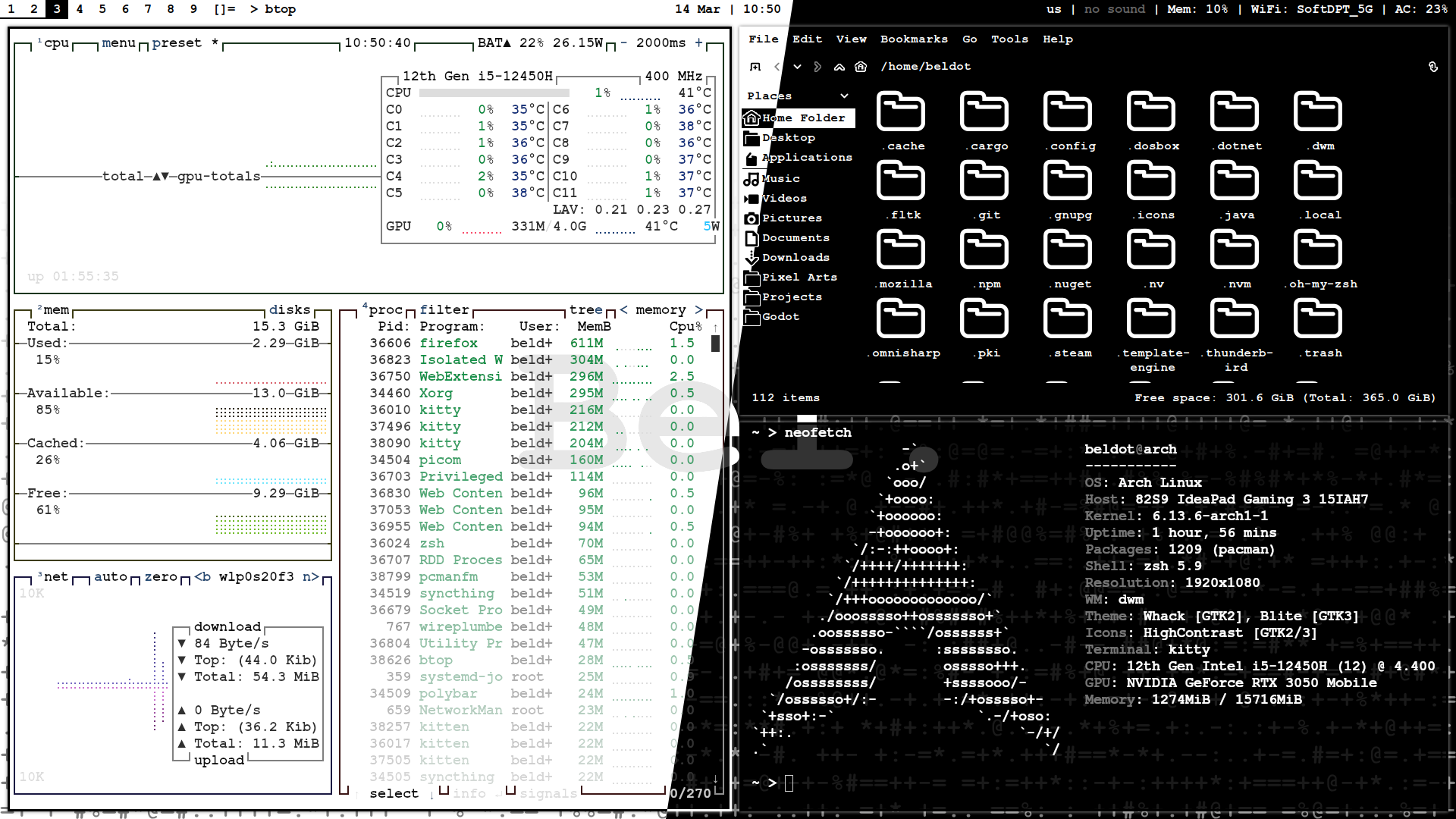This screenshot has width=1456, height=819.
Task: Open Projects bookmark in sidebar
Action: [x=799, y=297]
